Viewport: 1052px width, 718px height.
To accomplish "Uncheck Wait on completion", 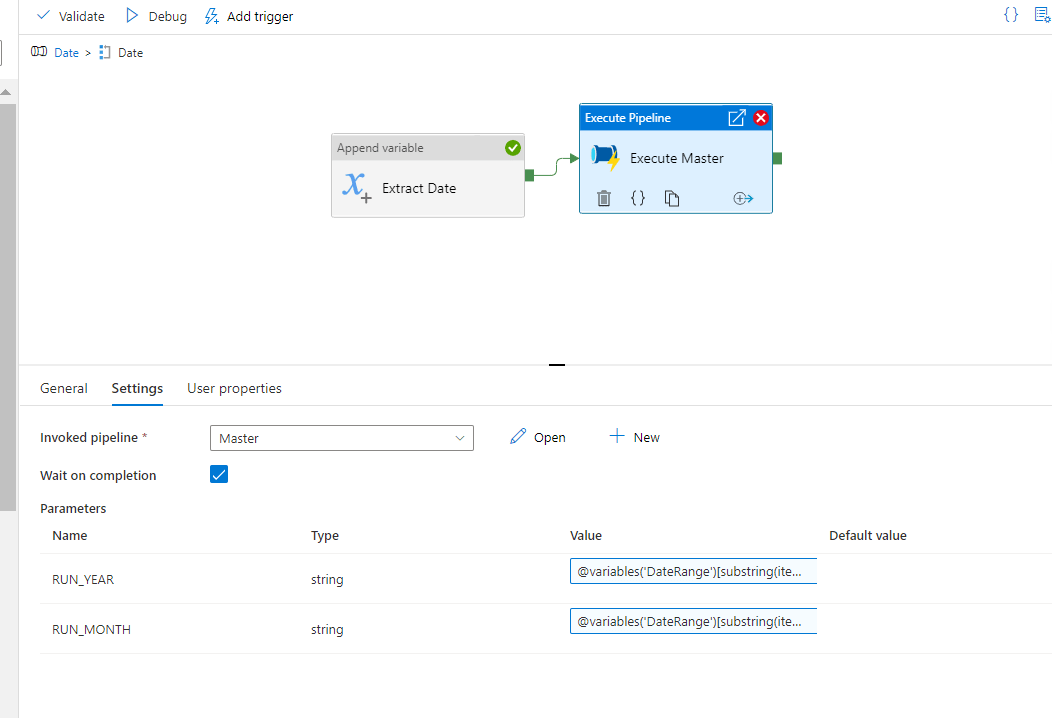I will point(219,474).
